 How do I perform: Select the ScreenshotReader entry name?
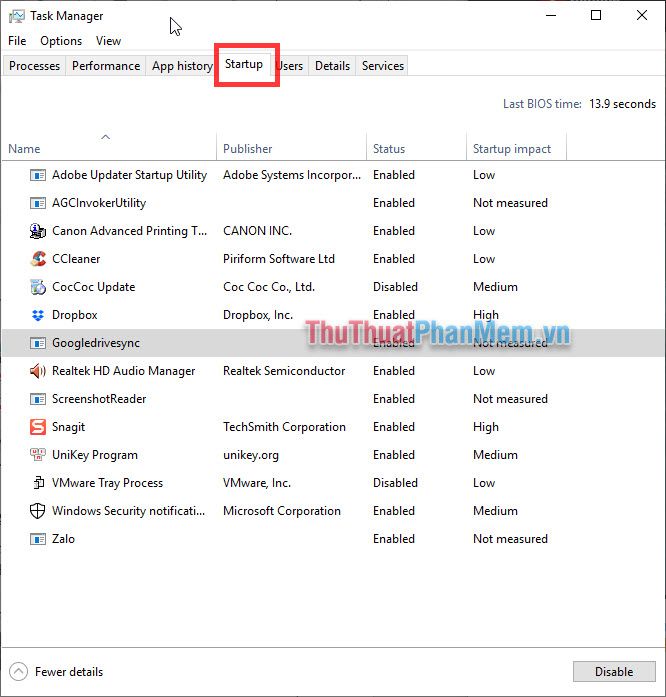(99, 399)
